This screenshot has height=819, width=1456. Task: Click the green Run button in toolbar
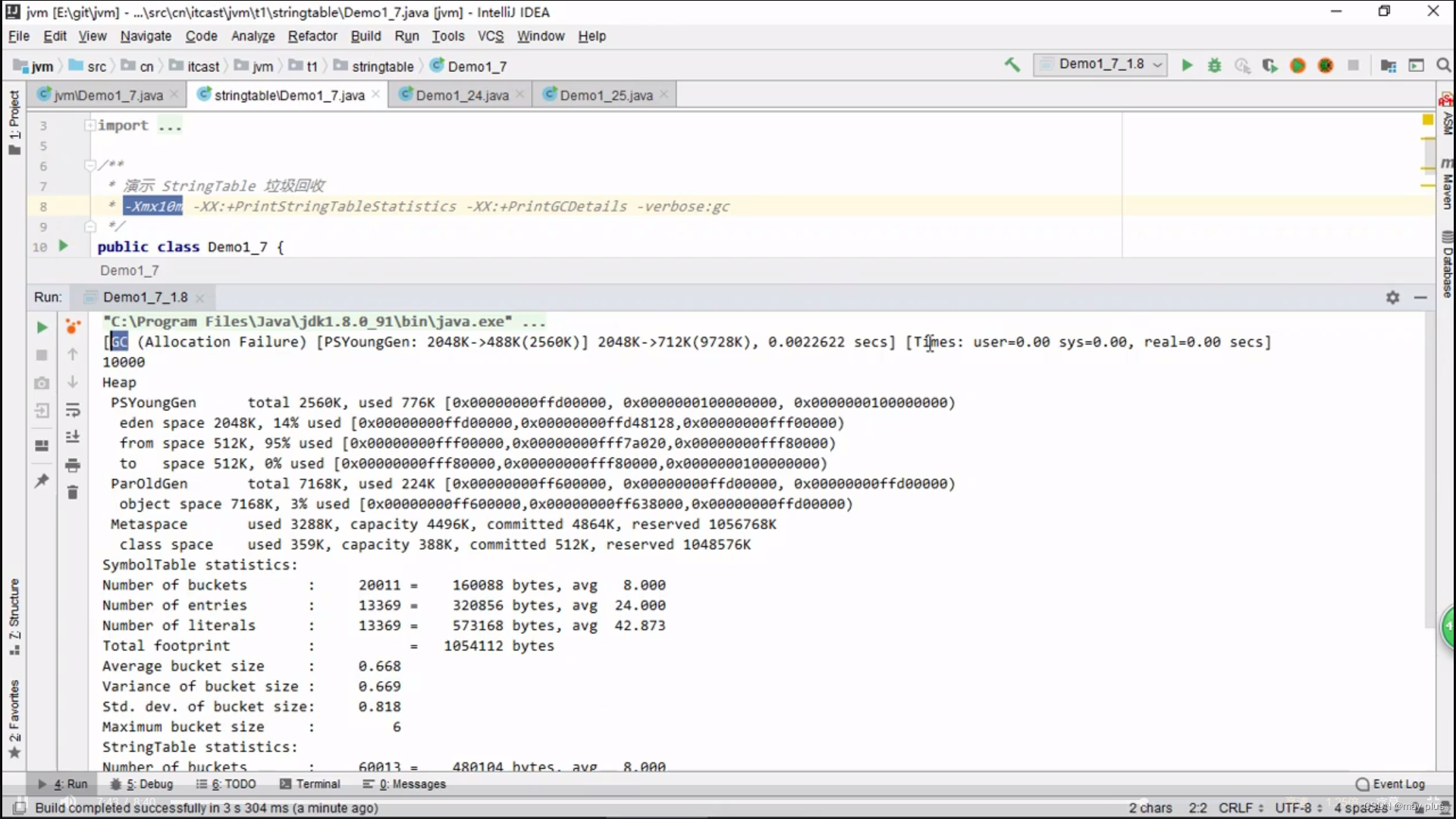(x=1187, y=65)
